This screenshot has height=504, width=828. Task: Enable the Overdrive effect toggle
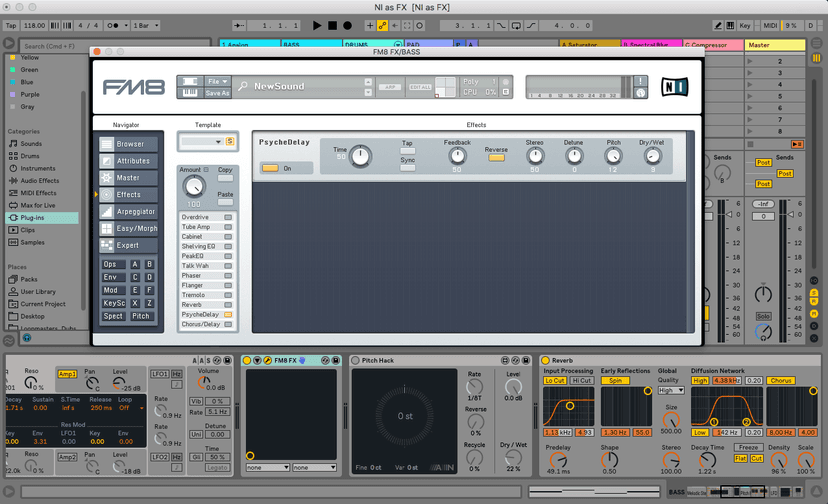pos(228,217)
